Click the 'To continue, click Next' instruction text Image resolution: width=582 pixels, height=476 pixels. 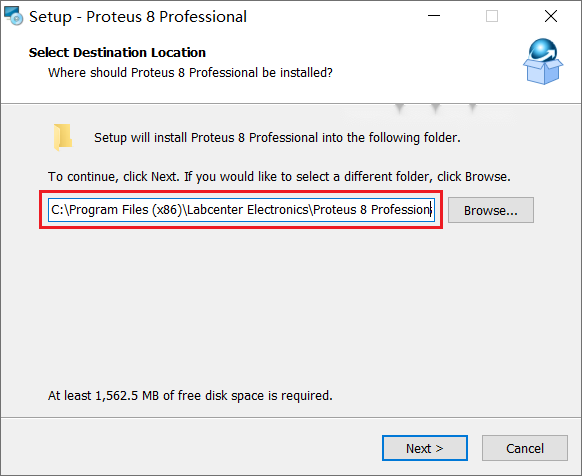click(x=113, y=177)
